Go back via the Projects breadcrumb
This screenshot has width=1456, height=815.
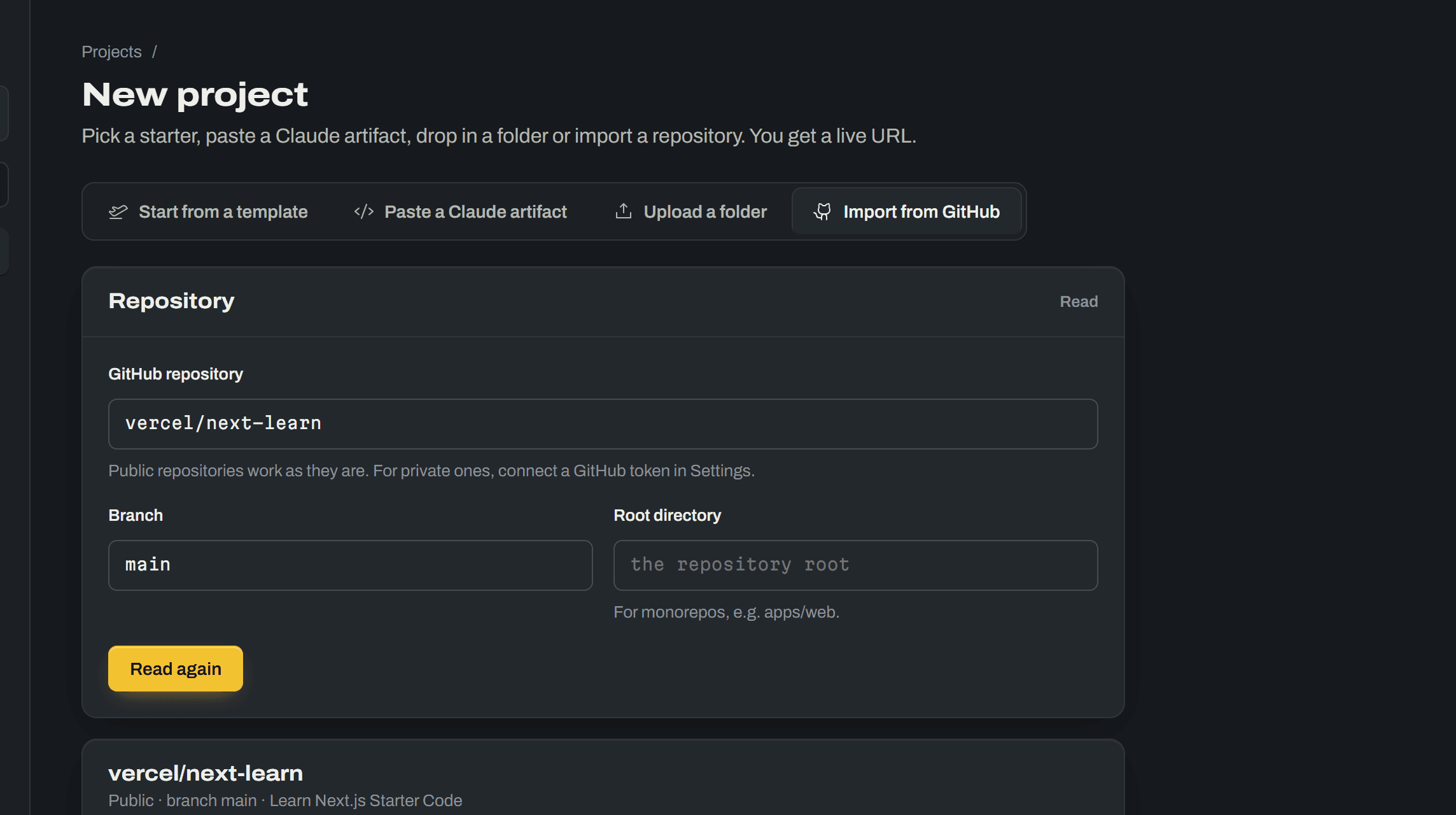[112, 52]
